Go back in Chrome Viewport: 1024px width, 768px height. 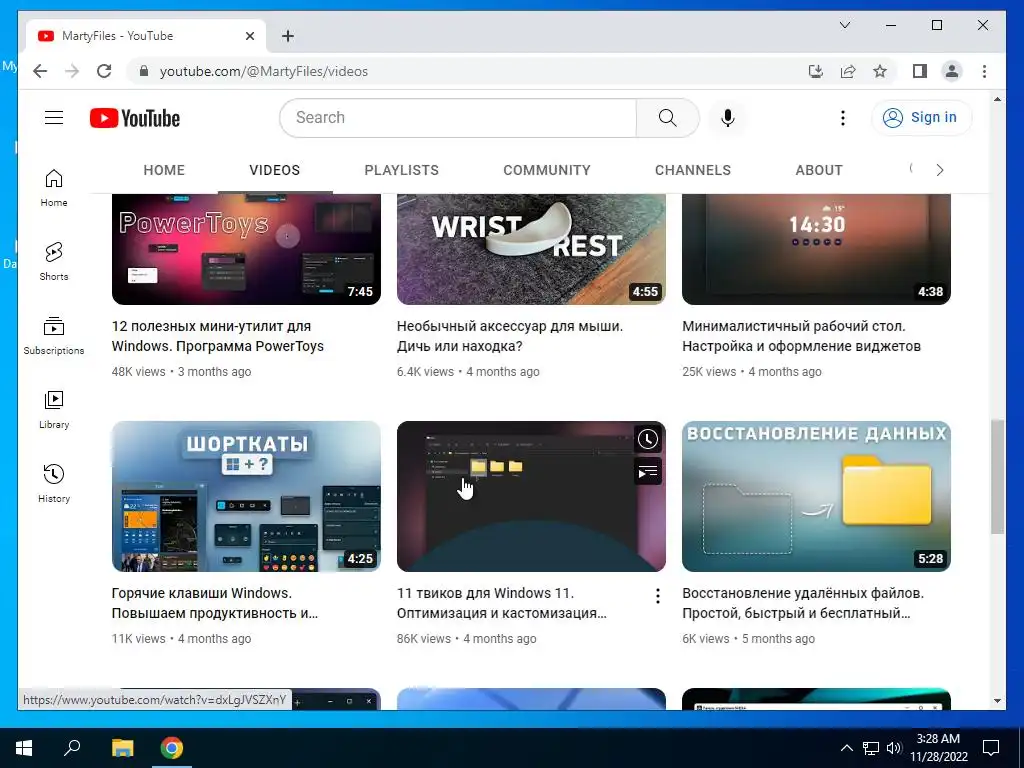(40, 71)
